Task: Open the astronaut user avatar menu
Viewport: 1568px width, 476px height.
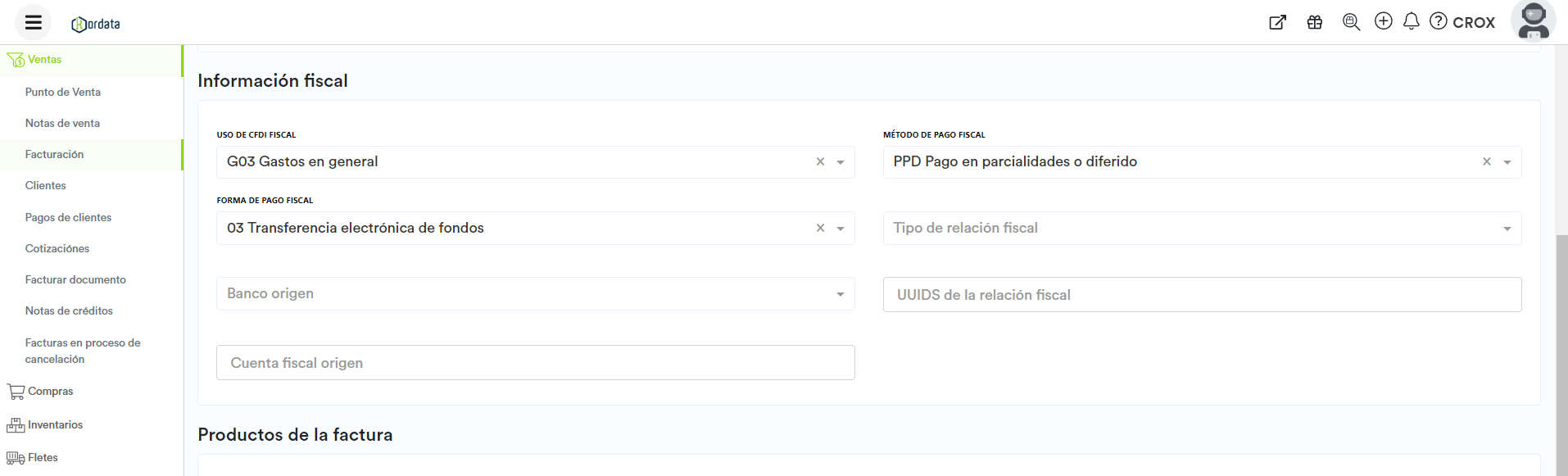Action: 1533,21
